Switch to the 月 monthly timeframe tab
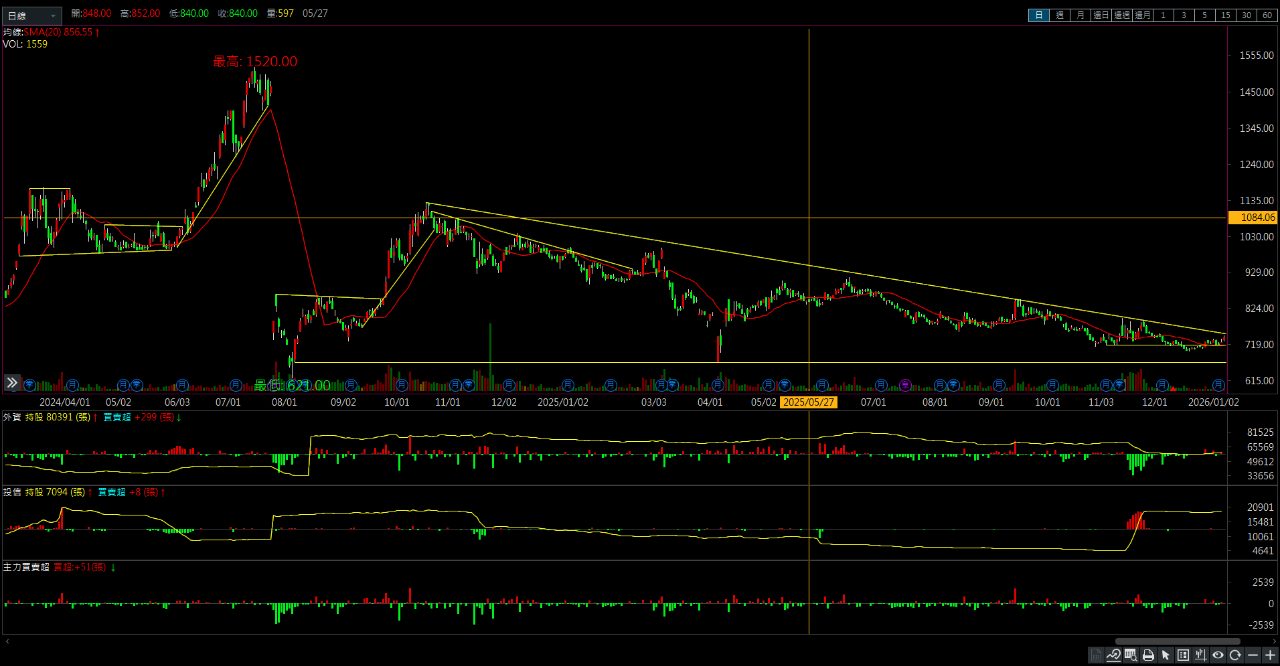The height and width of the screenshot is (666, 1280). tap(1081, 15)
